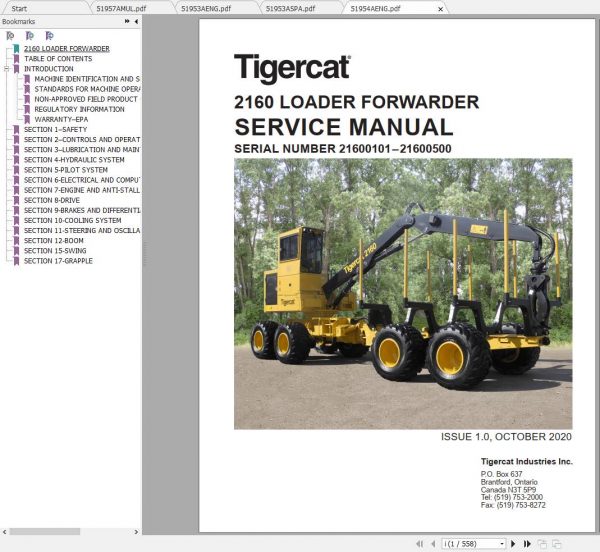Jump to SECTION 17-GRAPPLE bookmark
The image size is (600, 552).
coord(58,261)
